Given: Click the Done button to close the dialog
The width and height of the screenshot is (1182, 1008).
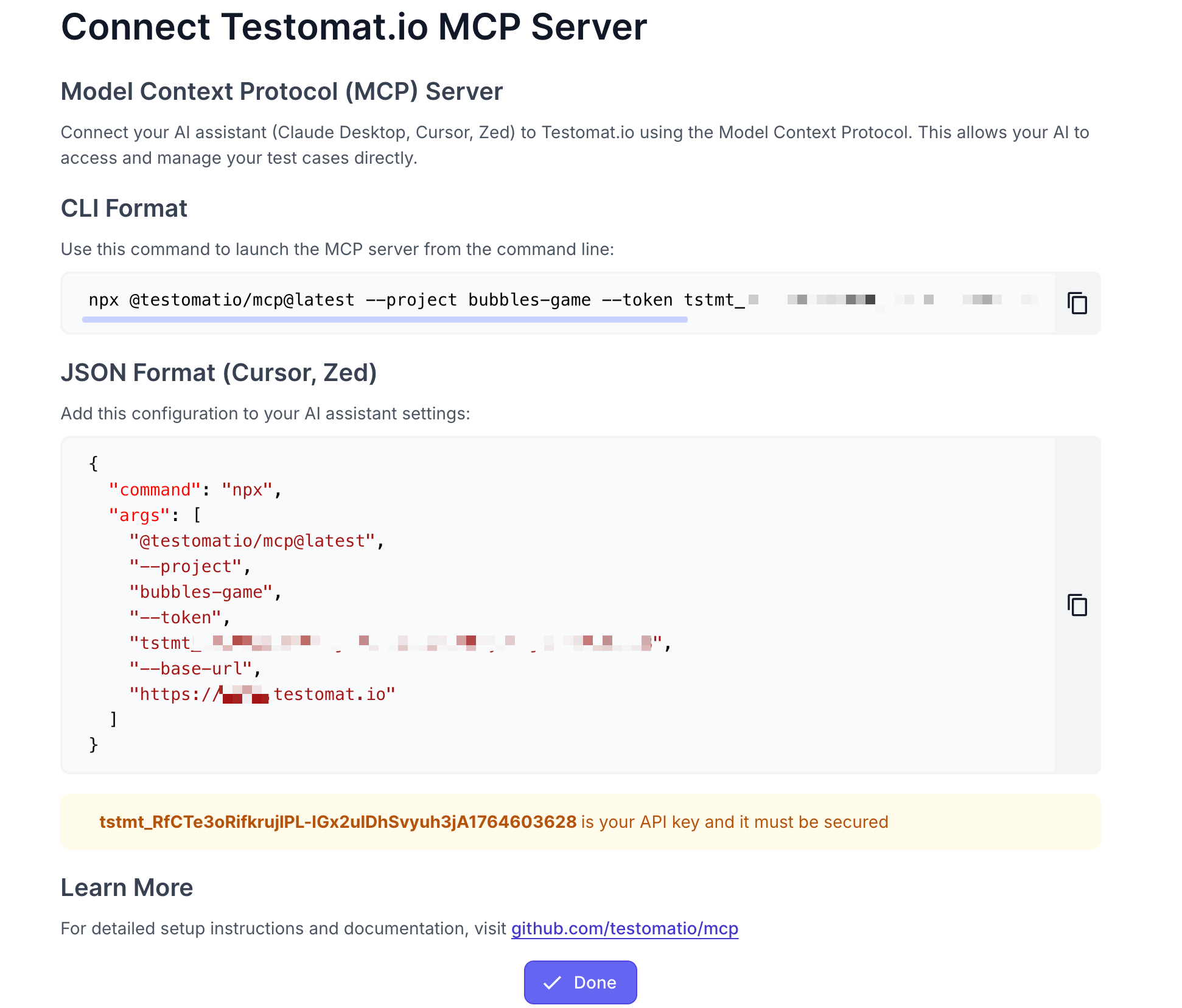Looking at the screenshot, I should pos(580,982).
